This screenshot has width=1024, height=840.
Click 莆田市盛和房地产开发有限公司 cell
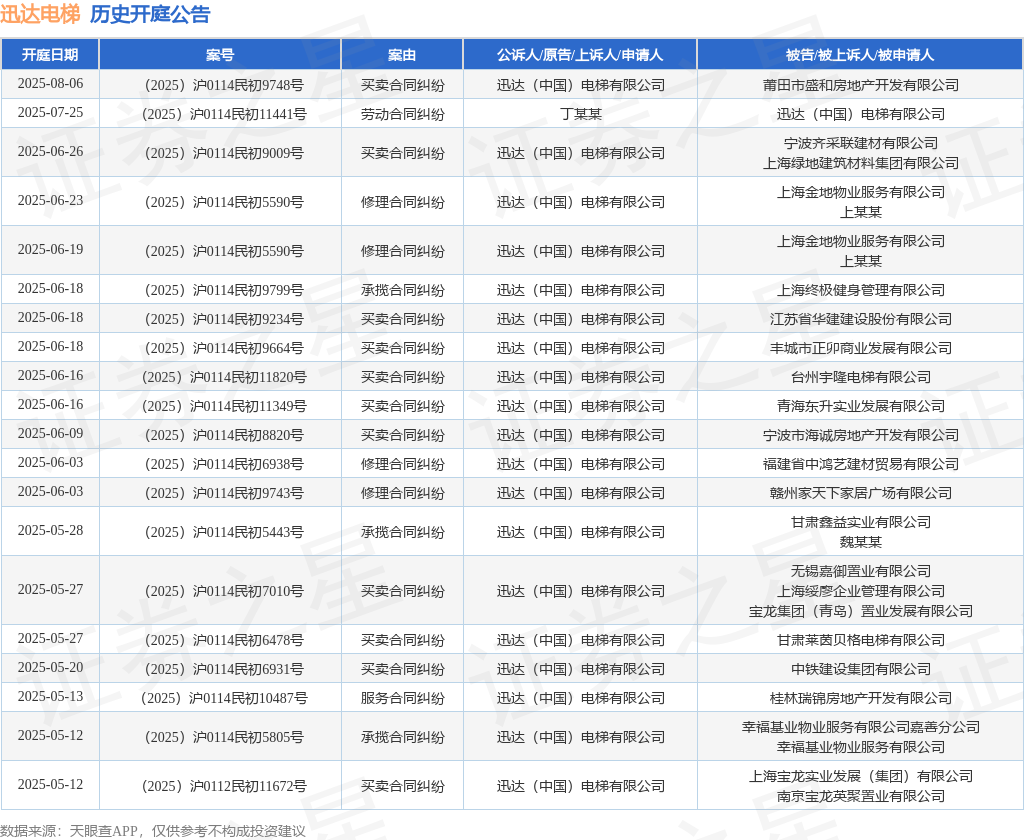pos(861,85)
